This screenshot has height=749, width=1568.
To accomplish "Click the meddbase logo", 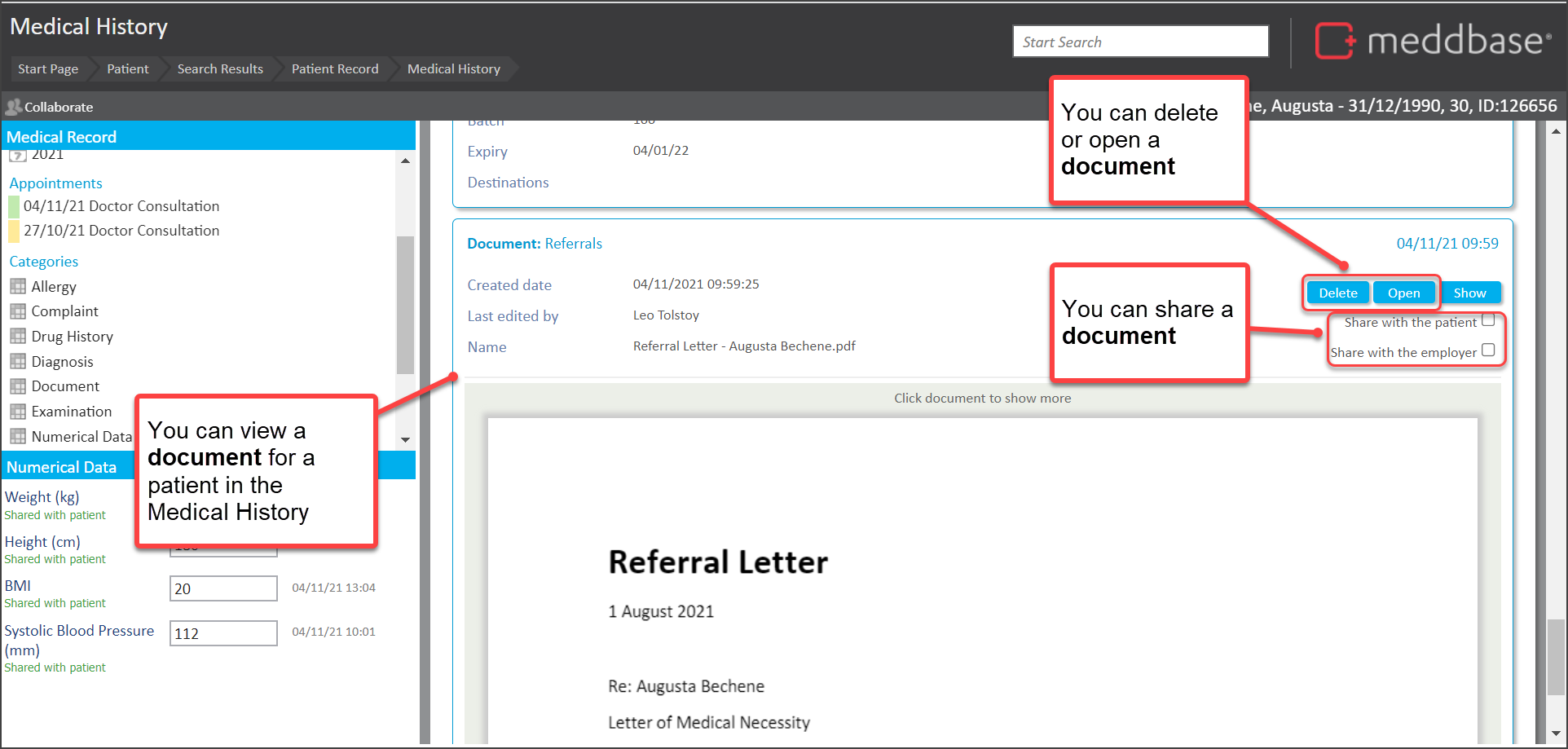I will [1432, 41].
